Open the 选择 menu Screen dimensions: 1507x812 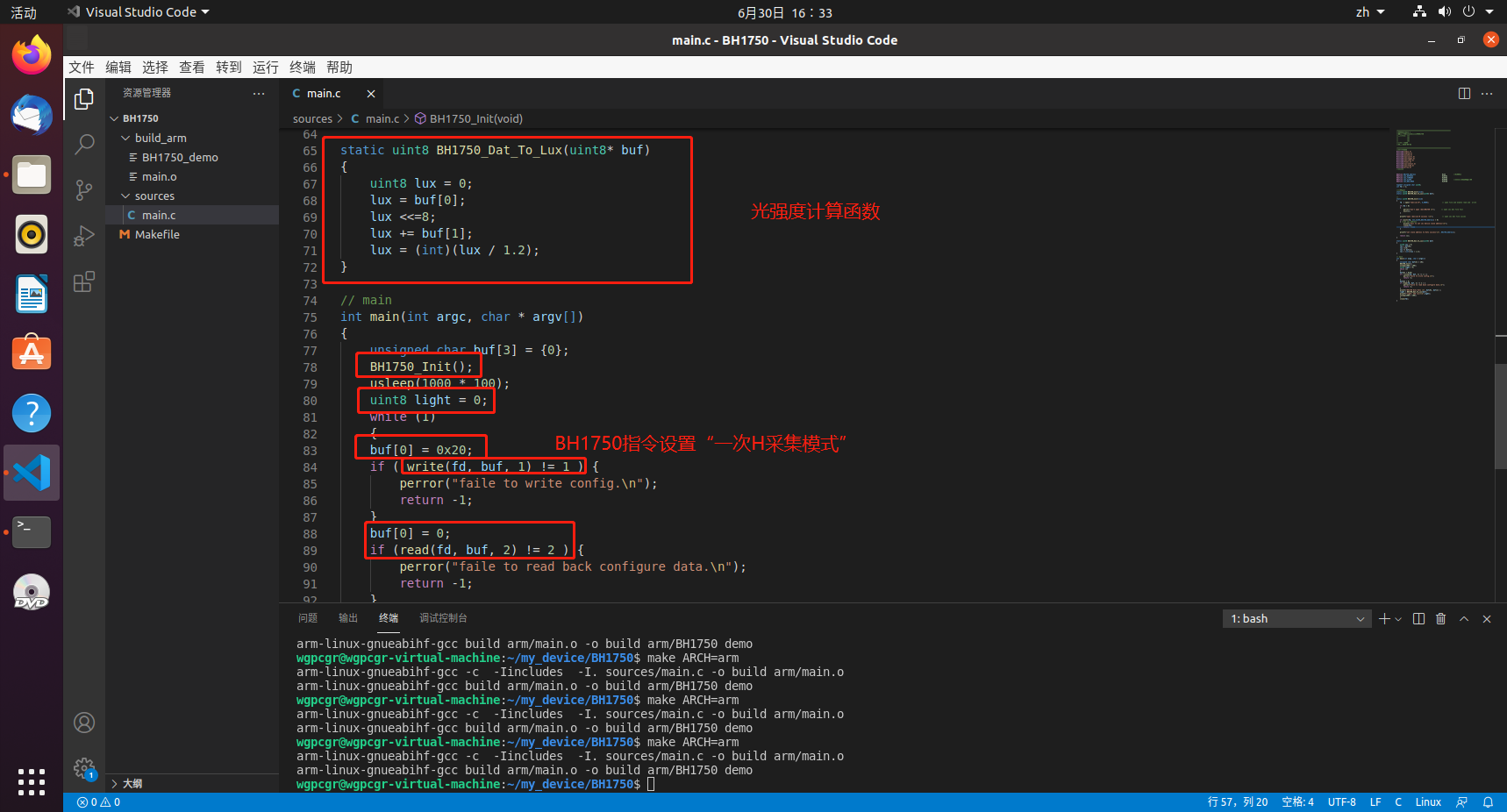click(155, 68)
